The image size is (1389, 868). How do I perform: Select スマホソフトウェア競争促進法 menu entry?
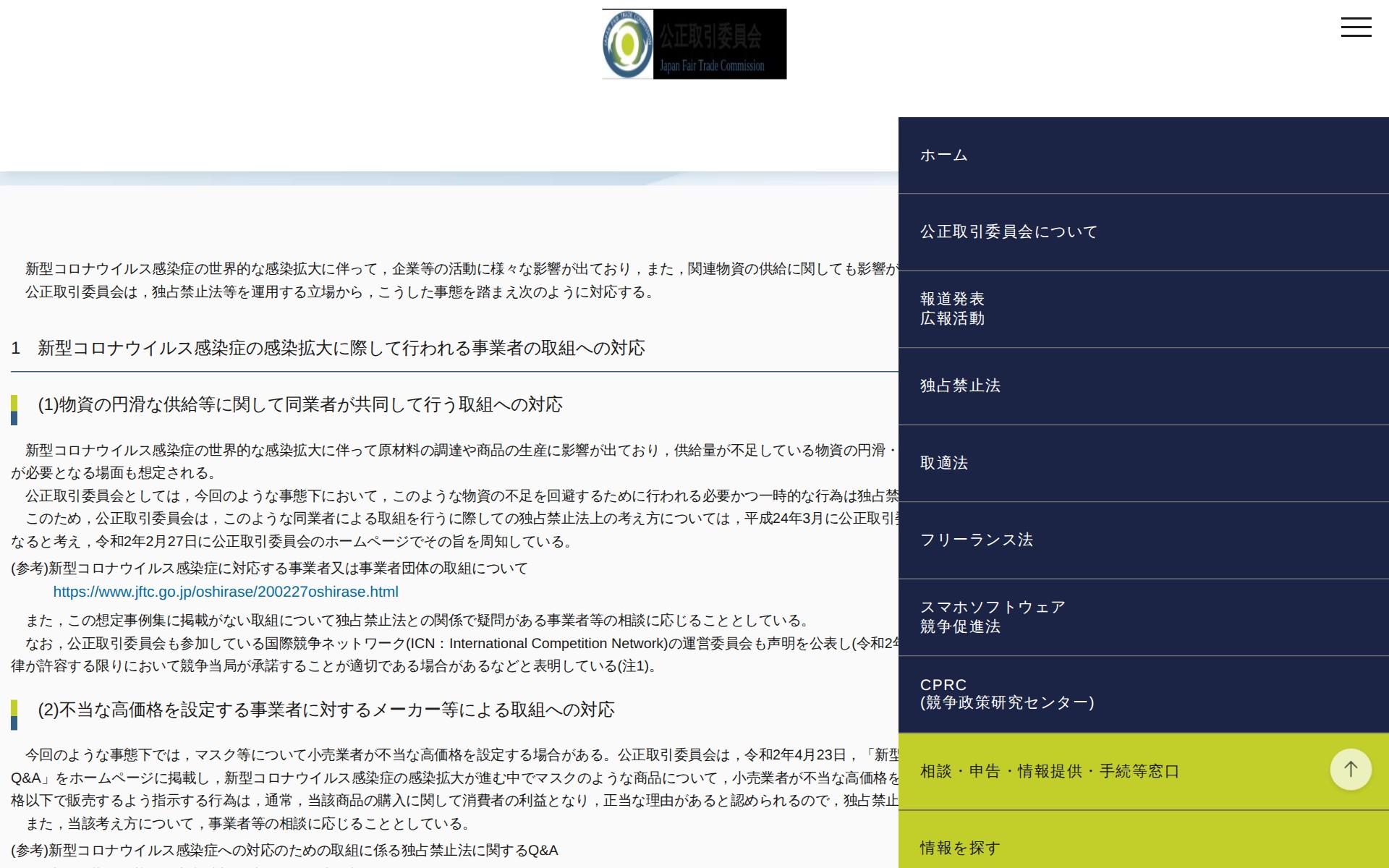click(992, 618)
